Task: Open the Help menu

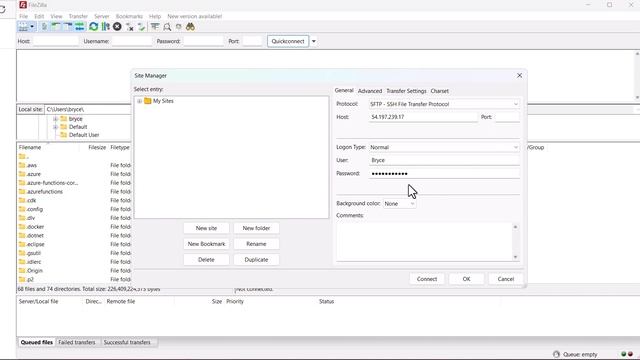Action: [155, 16]
